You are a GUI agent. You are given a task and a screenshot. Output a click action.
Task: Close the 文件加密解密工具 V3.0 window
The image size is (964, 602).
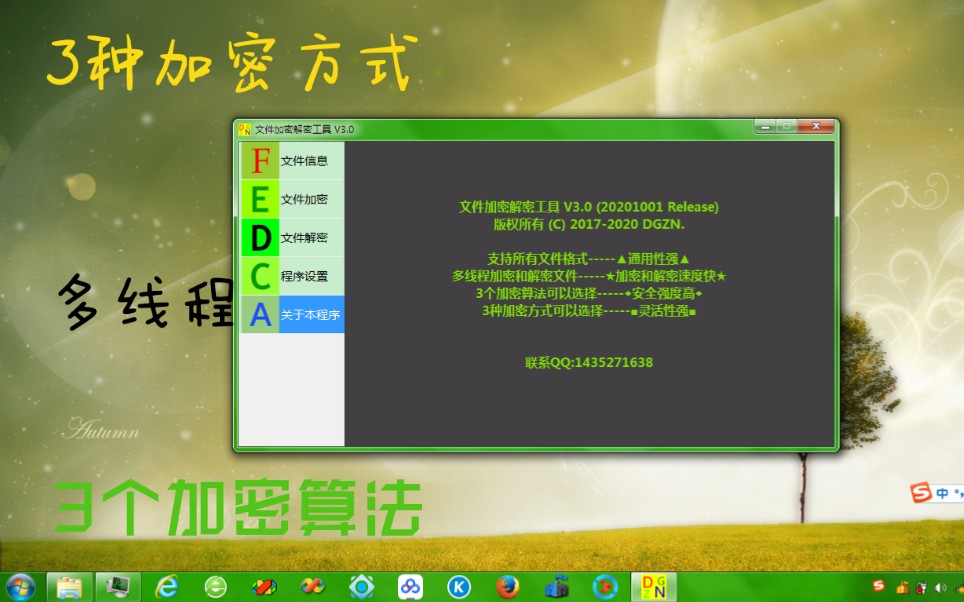[816, 127]
